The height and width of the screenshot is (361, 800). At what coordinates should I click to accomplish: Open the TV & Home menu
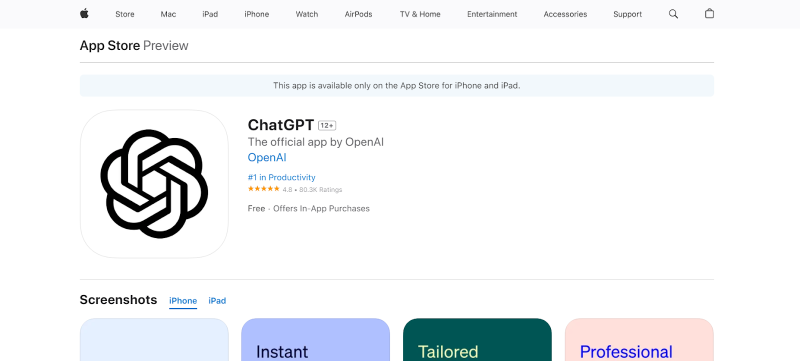point(420,14)
